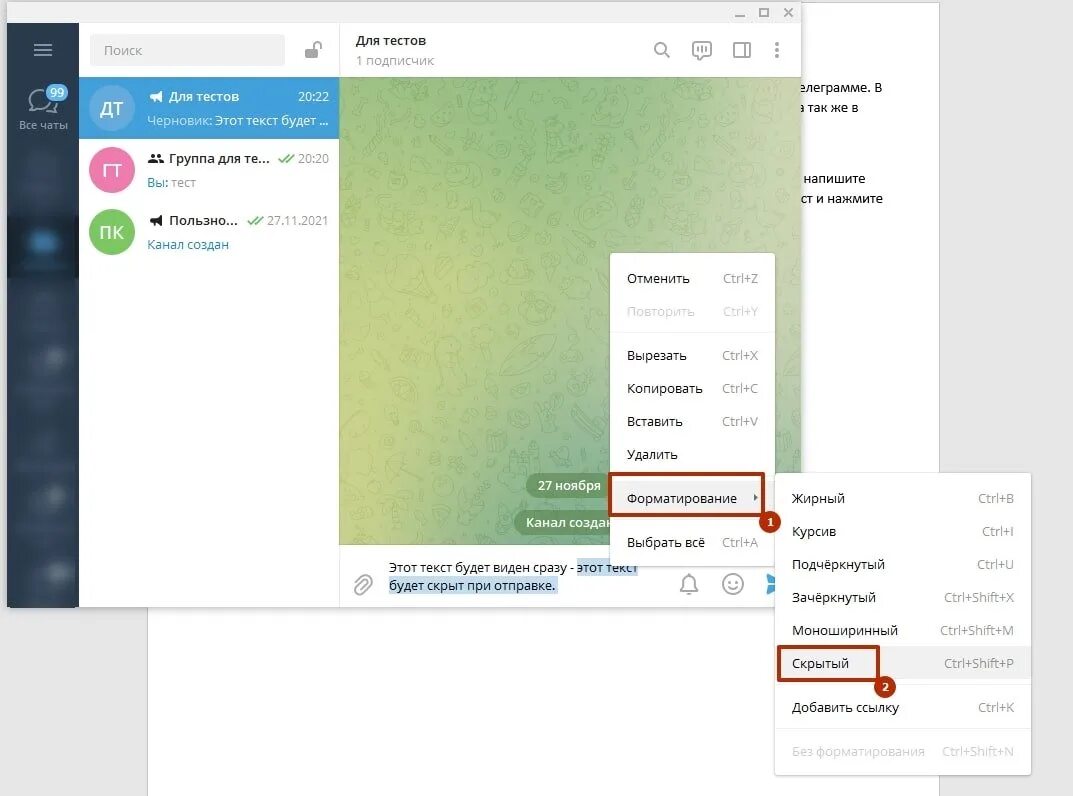
Task: Open the Пользно... channel chat
Action: [209, 231]
